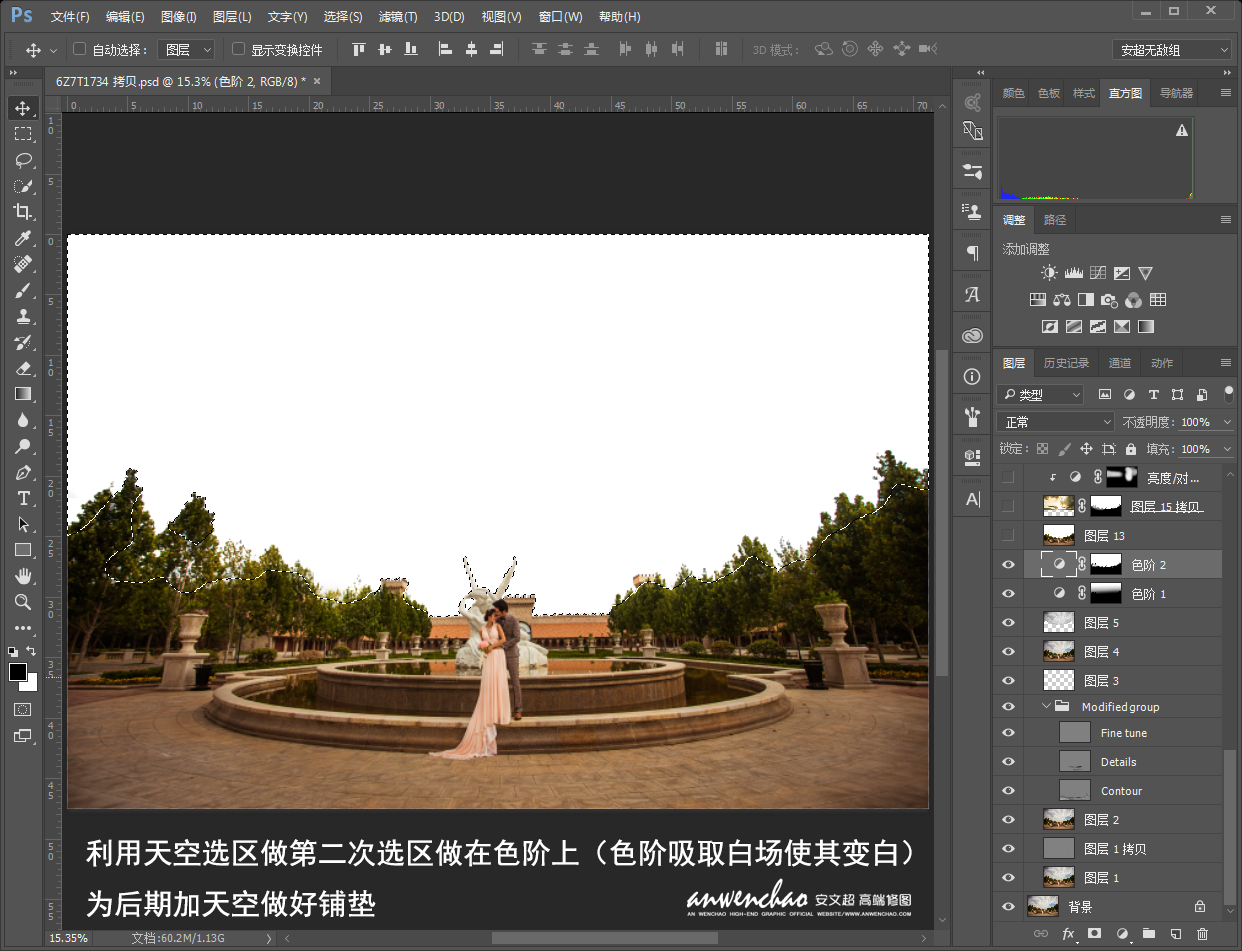The image size is (1242, 951).
Task: Open the 图像(I) menu
Action: (x=179, y=17)
